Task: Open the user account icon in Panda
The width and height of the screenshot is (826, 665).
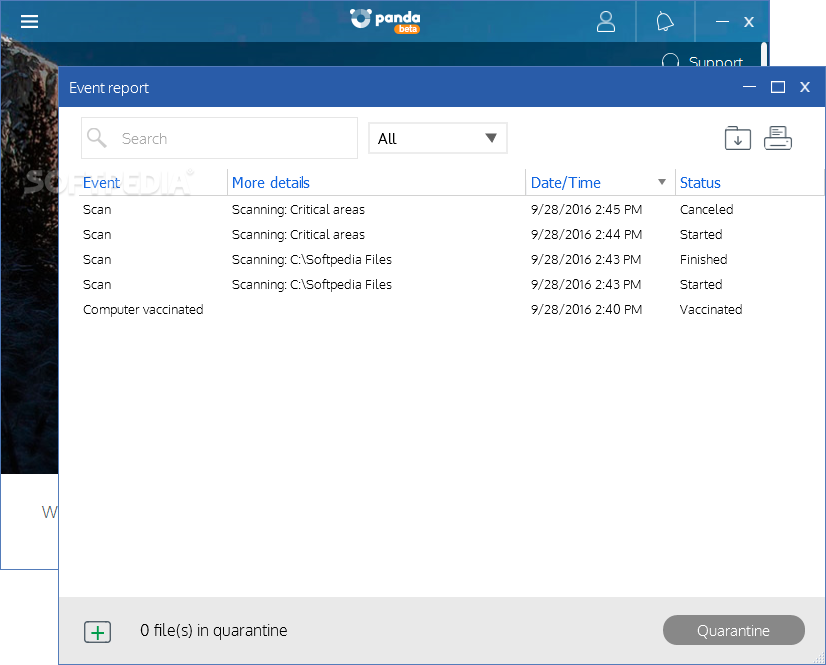Action: (x=606, y=22)
